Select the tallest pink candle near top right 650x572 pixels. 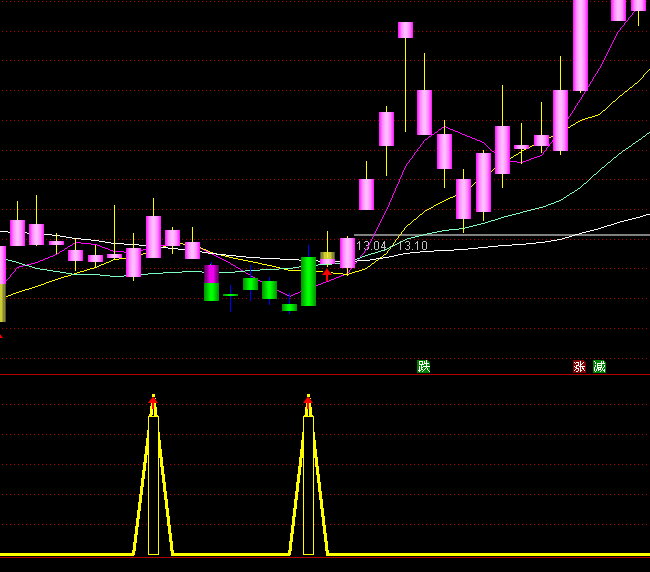click(x=580, y=45)
